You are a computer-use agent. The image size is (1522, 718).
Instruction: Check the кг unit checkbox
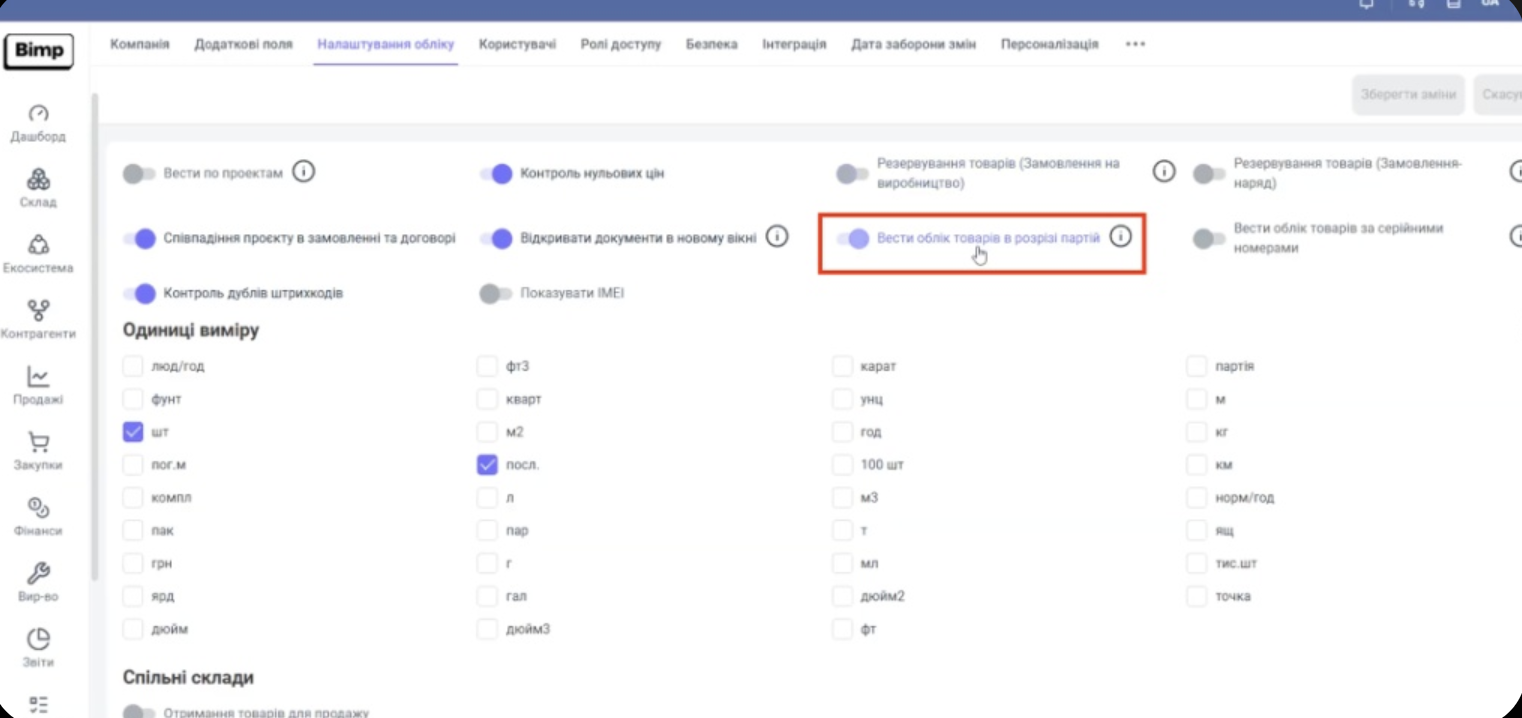click(x=1196, y=432)
